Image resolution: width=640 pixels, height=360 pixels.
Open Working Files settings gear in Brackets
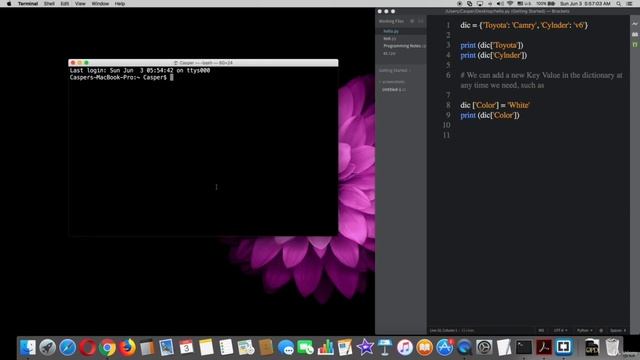coord(412,21)
